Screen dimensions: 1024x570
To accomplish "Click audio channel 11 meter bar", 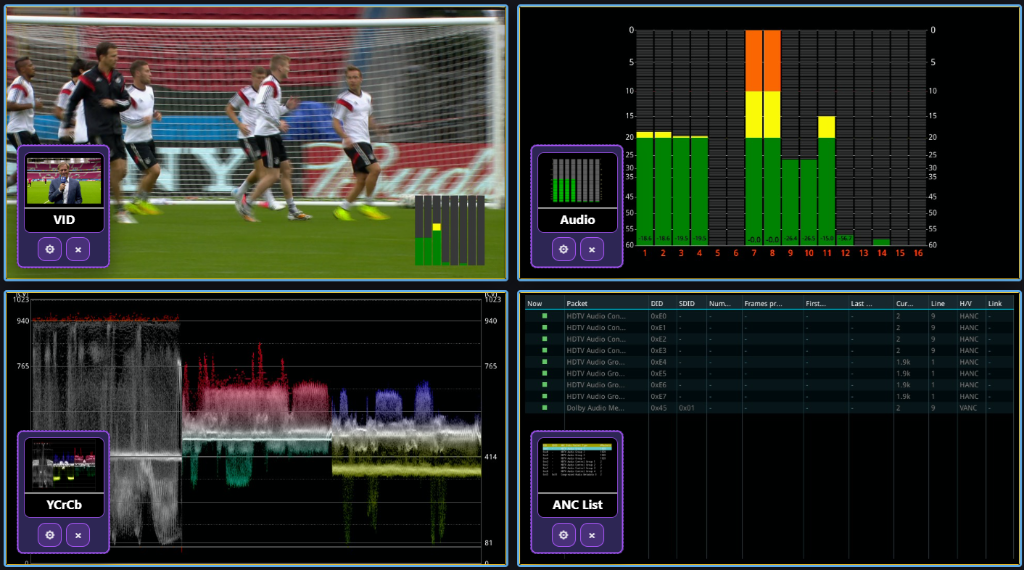I will 827,180.
